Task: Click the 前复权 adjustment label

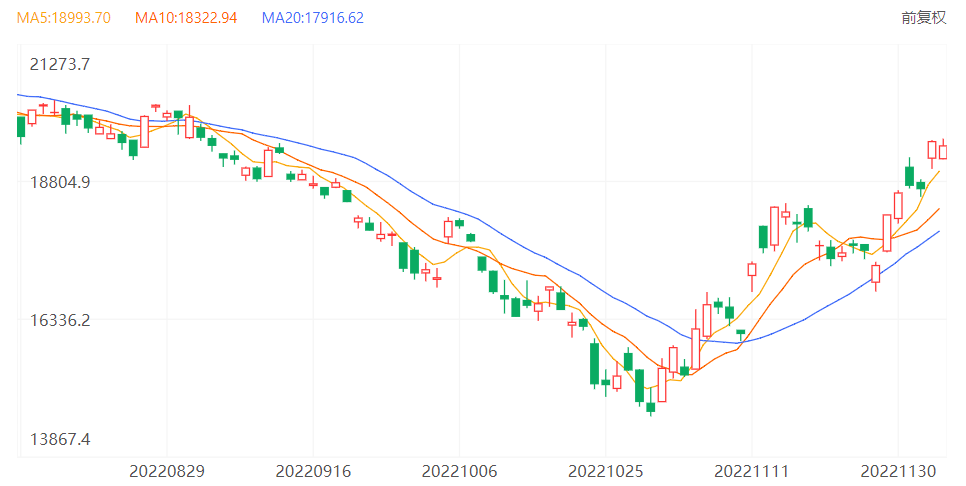Action: tap(923, 18)
